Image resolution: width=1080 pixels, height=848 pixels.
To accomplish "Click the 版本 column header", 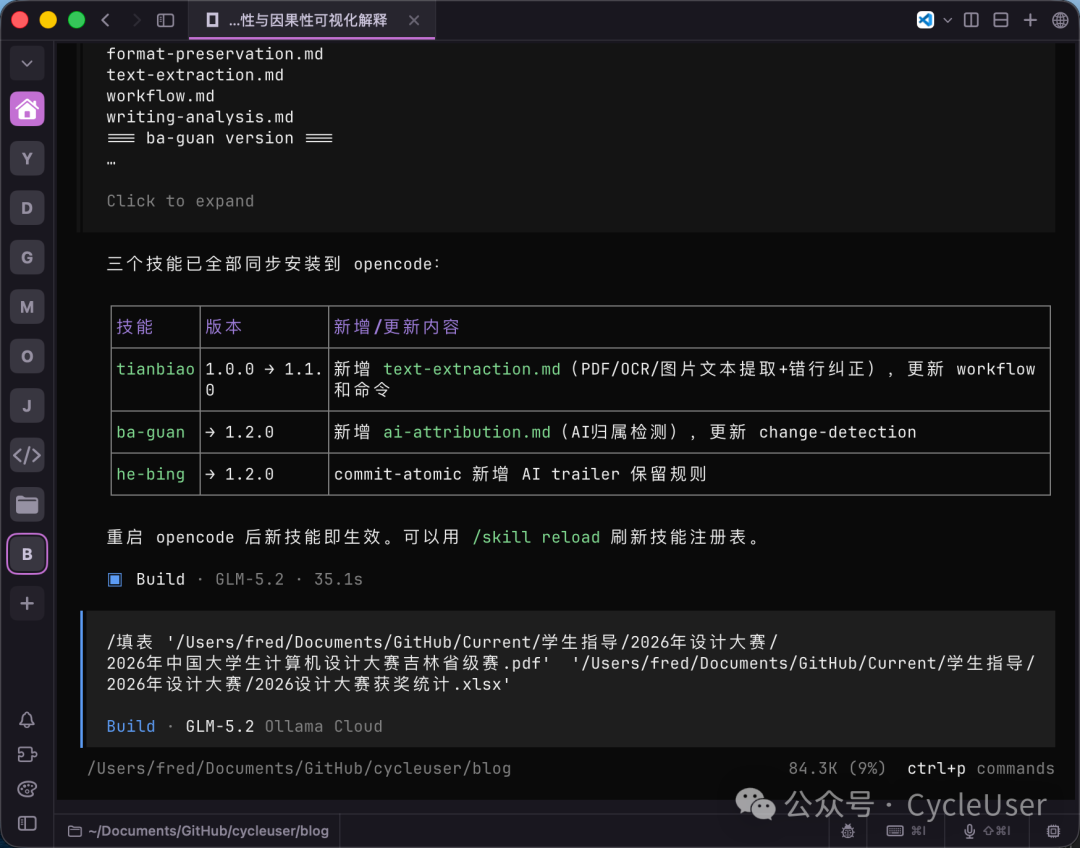I will [x=224, y=327].
